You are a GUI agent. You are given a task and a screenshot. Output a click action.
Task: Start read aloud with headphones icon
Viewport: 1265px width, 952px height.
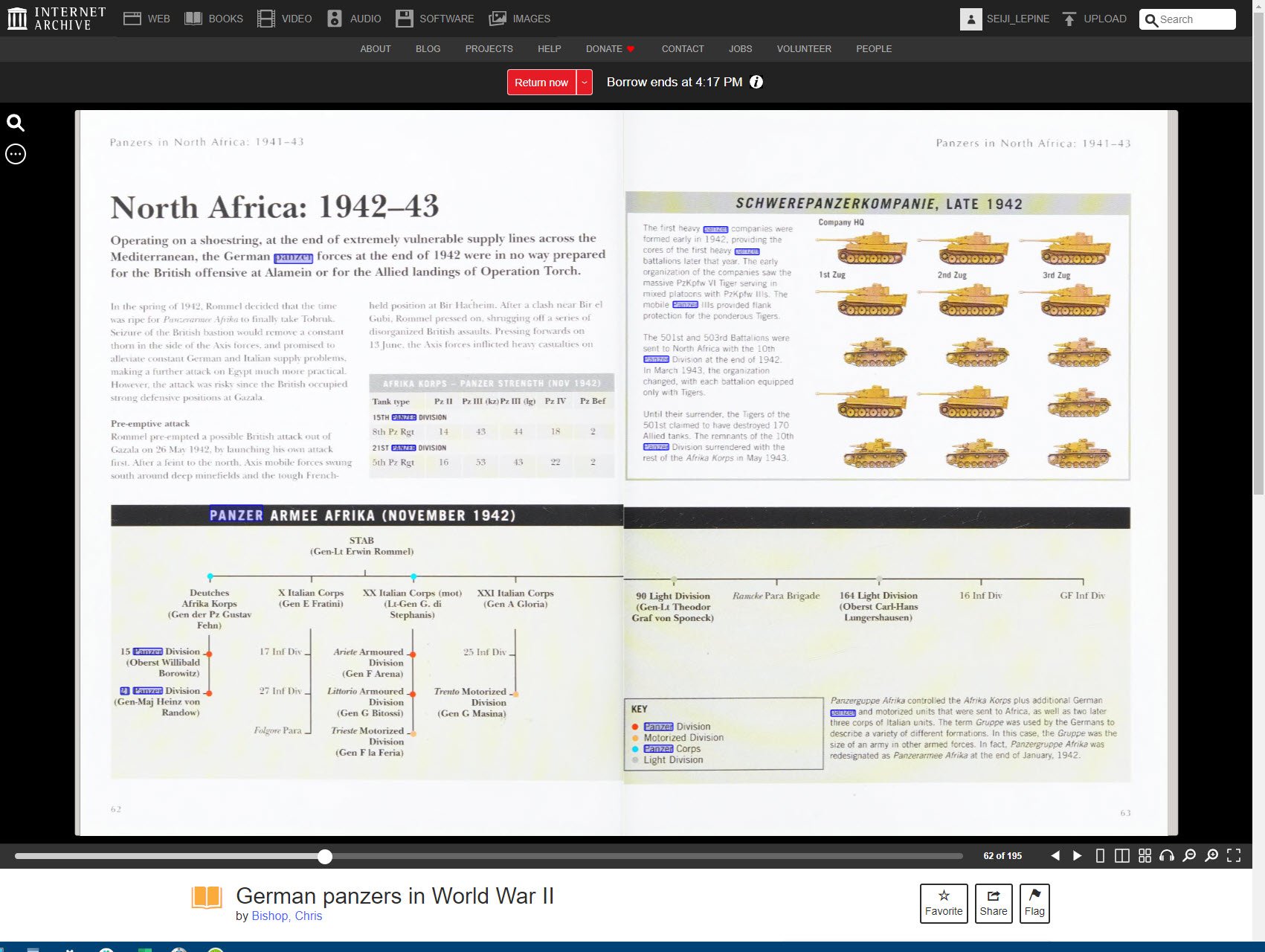pyautogui.click(x=1167, y=856)
